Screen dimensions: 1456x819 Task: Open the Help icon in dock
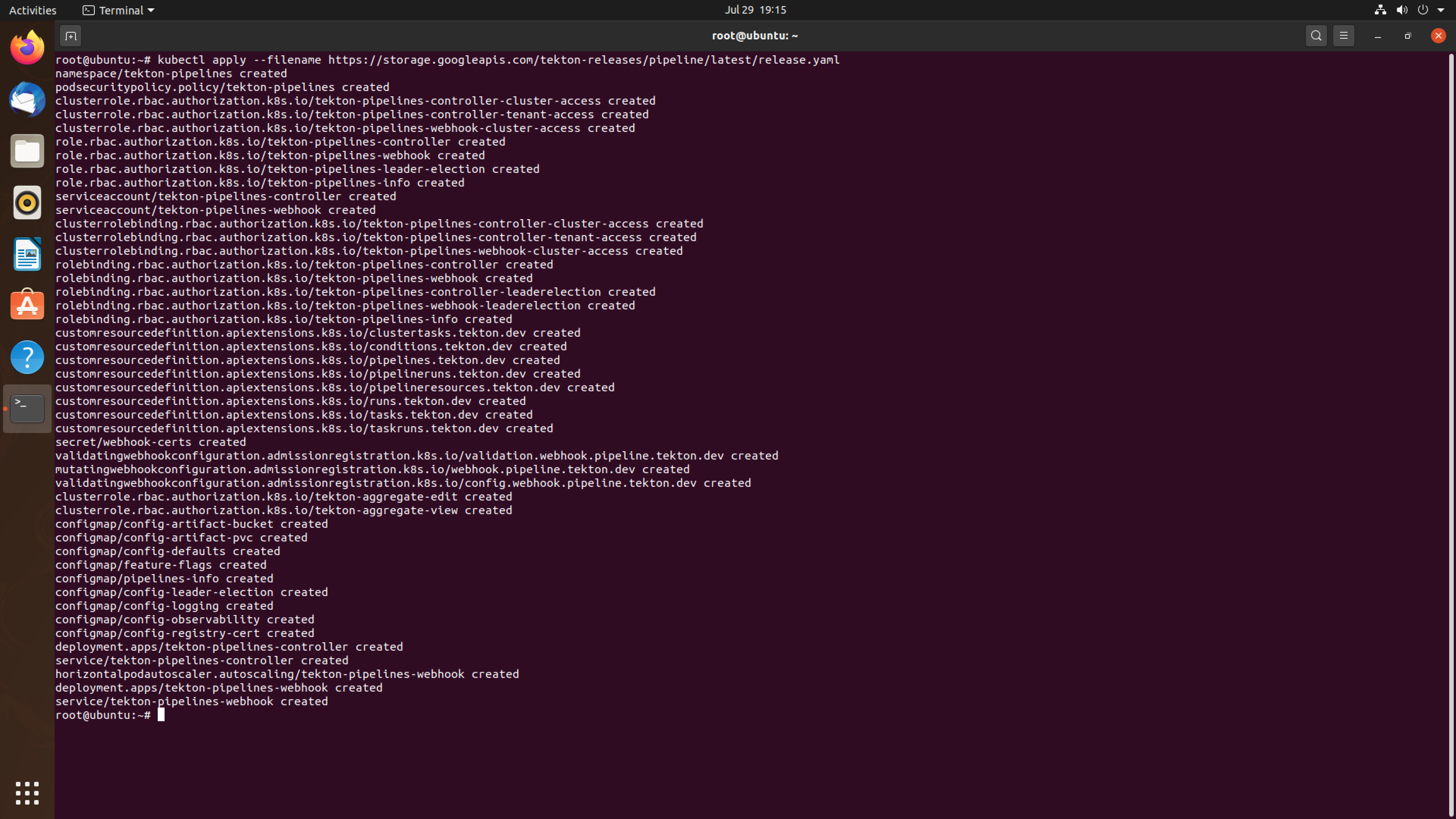27,357
